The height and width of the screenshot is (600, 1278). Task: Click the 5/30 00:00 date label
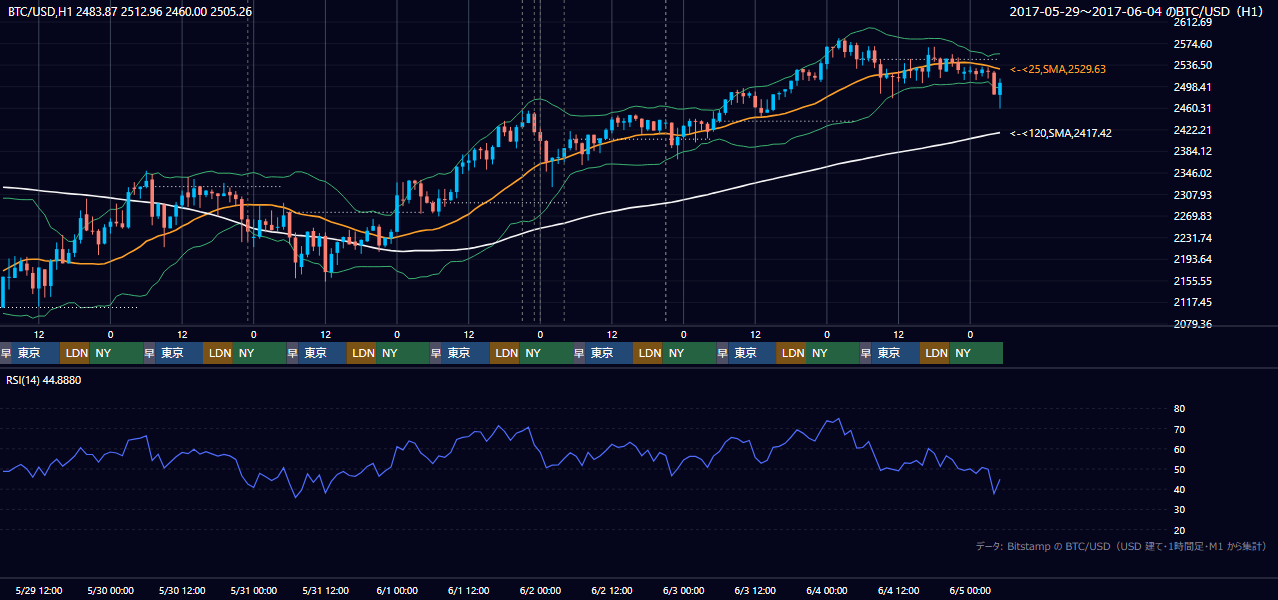(110, 590)
